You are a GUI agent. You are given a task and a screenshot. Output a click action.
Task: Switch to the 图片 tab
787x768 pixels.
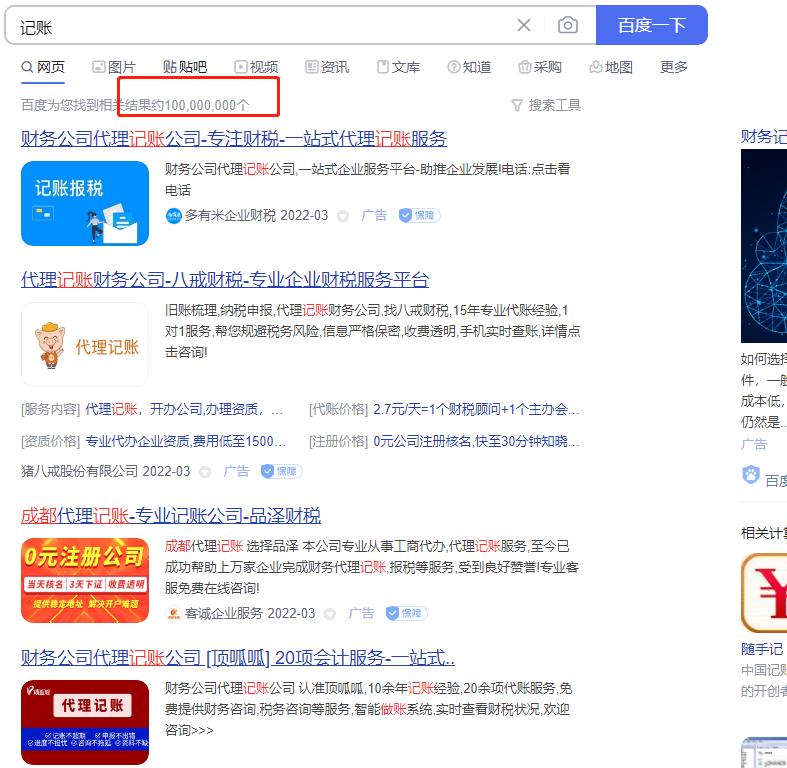[114, 67]
